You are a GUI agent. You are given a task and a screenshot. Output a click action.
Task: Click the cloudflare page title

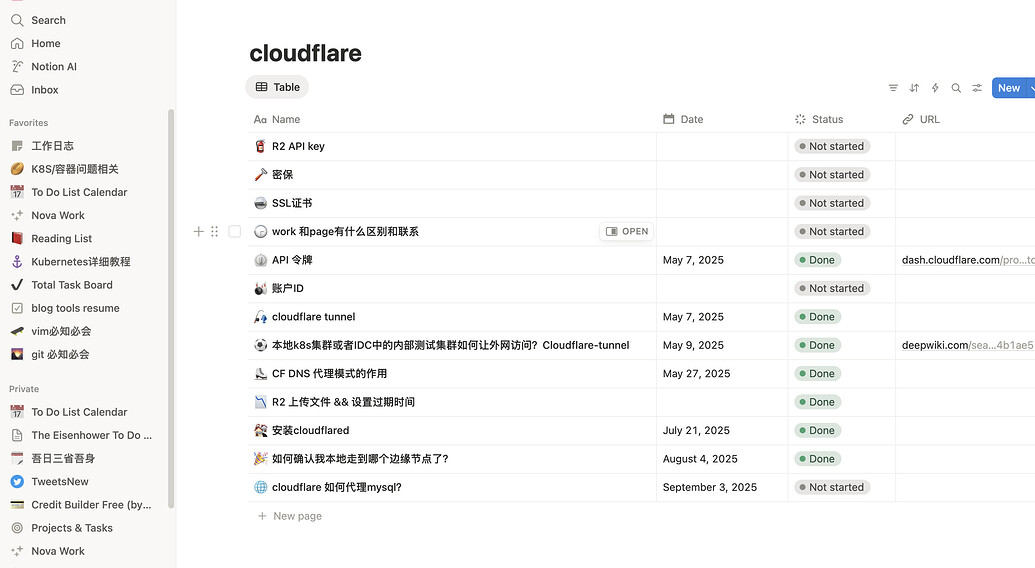[306, 53]
